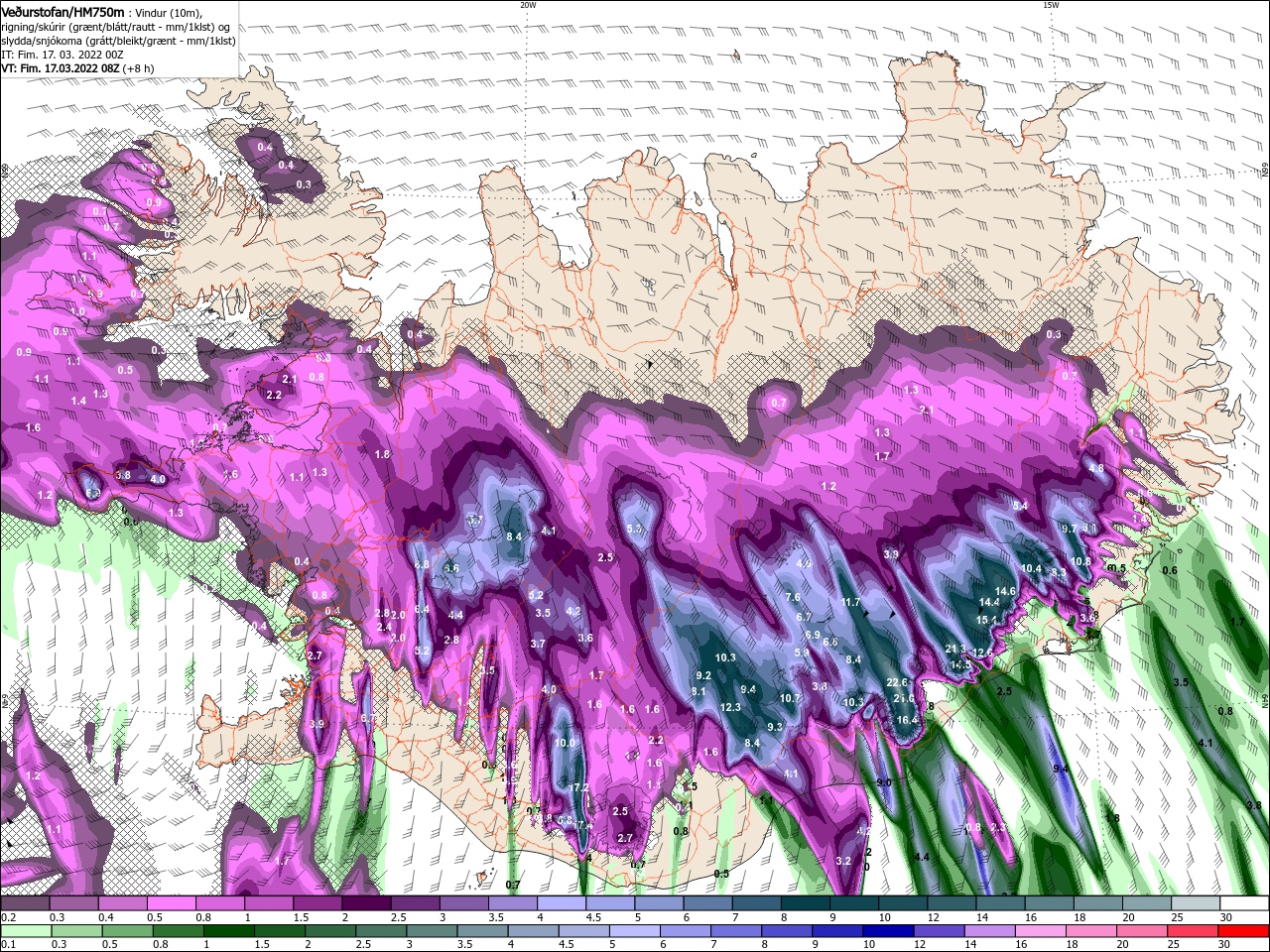Click the '16.4' precipitation value on the map
Screen dimensions: 1270x952
point(907,720)
